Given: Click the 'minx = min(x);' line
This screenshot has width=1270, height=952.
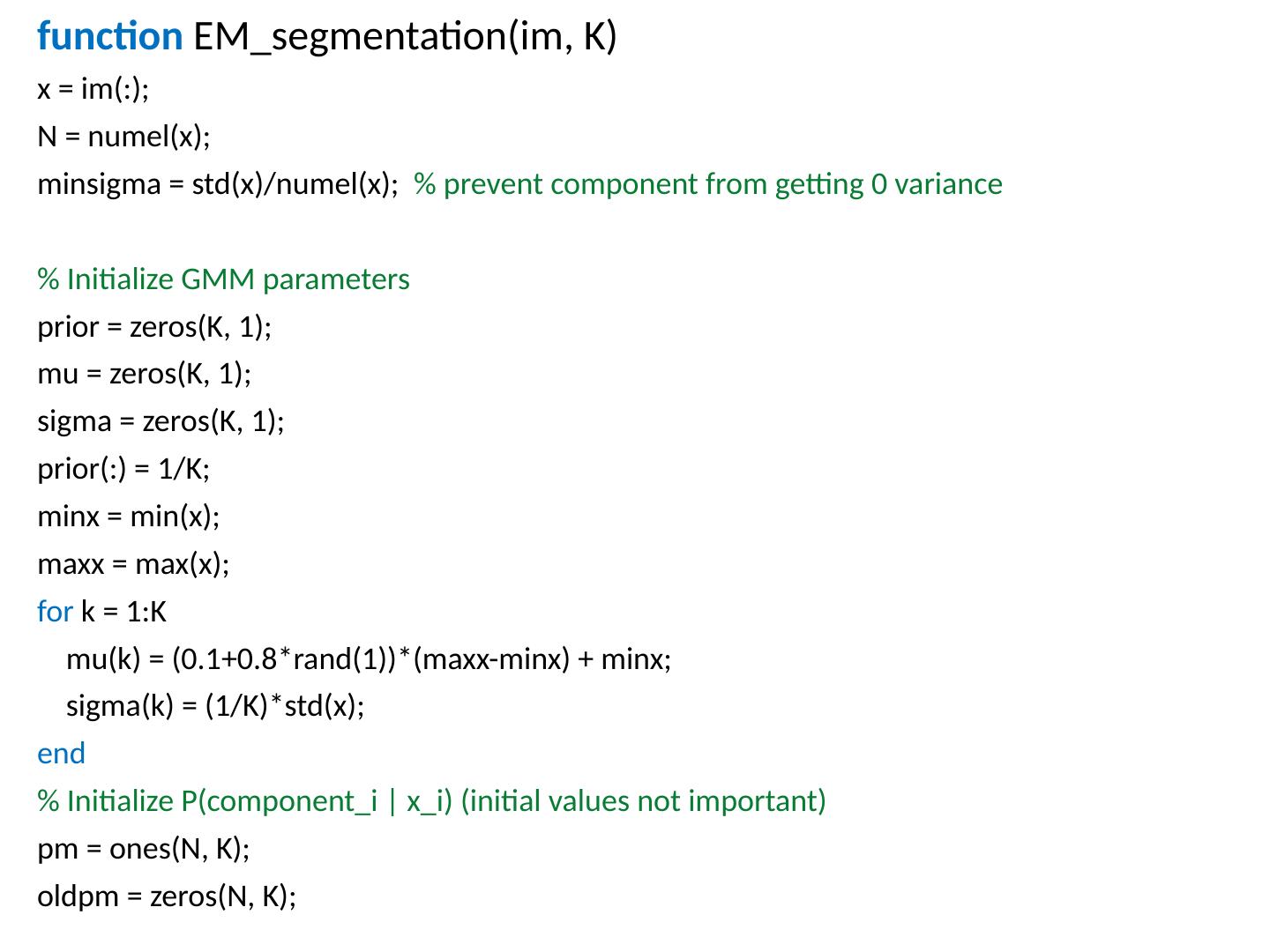Looking at the screenshot, I should click(128, 516).
